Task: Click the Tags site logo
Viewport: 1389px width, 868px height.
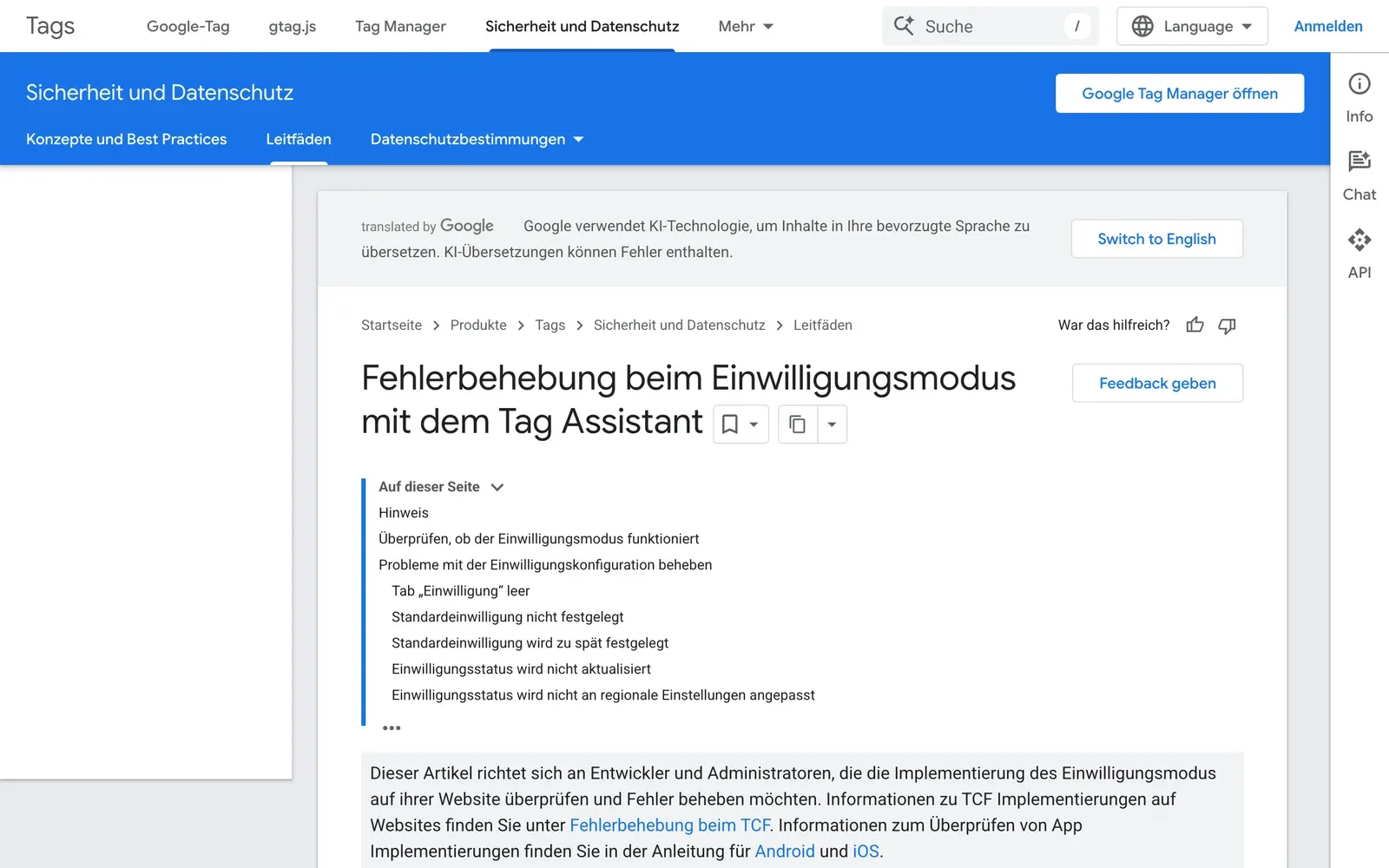Action: (x=50, y=26)
